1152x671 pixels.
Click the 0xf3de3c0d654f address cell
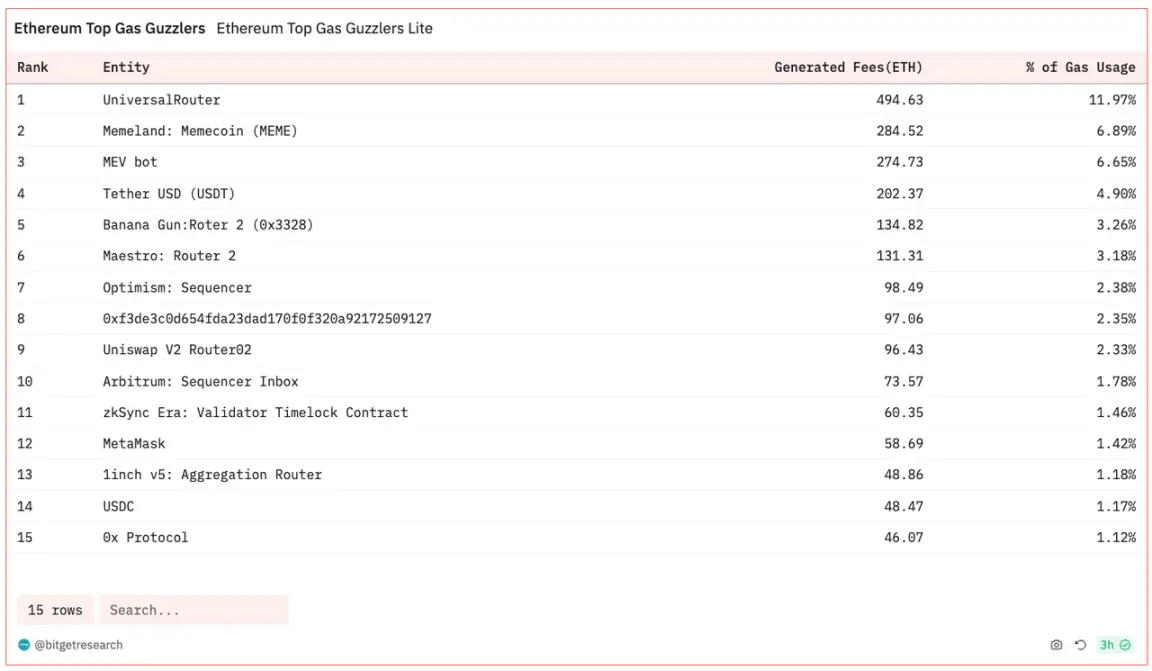point(267,319)
